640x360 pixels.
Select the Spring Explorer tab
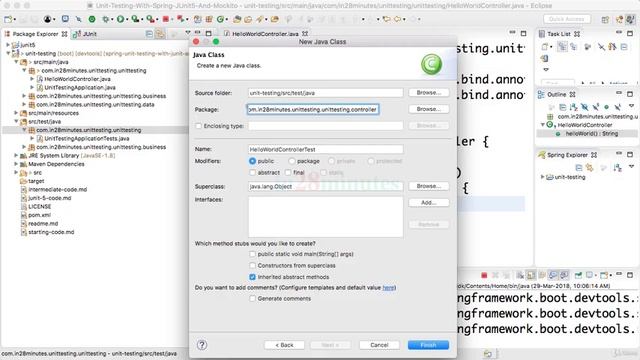tap(567, 155)
